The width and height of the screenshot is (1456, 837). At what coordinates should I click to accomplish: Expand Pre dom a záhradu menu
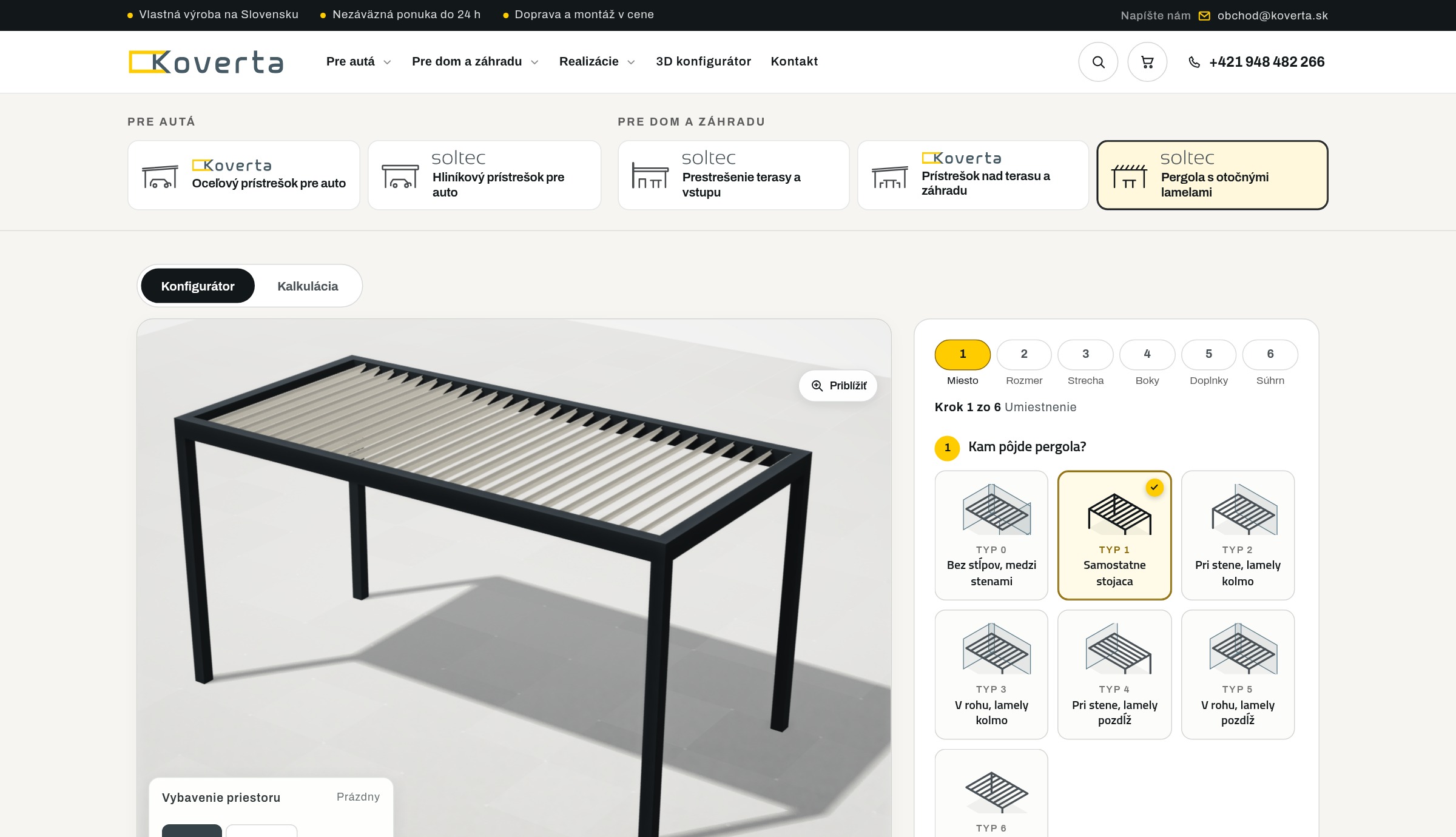[475, 62]
